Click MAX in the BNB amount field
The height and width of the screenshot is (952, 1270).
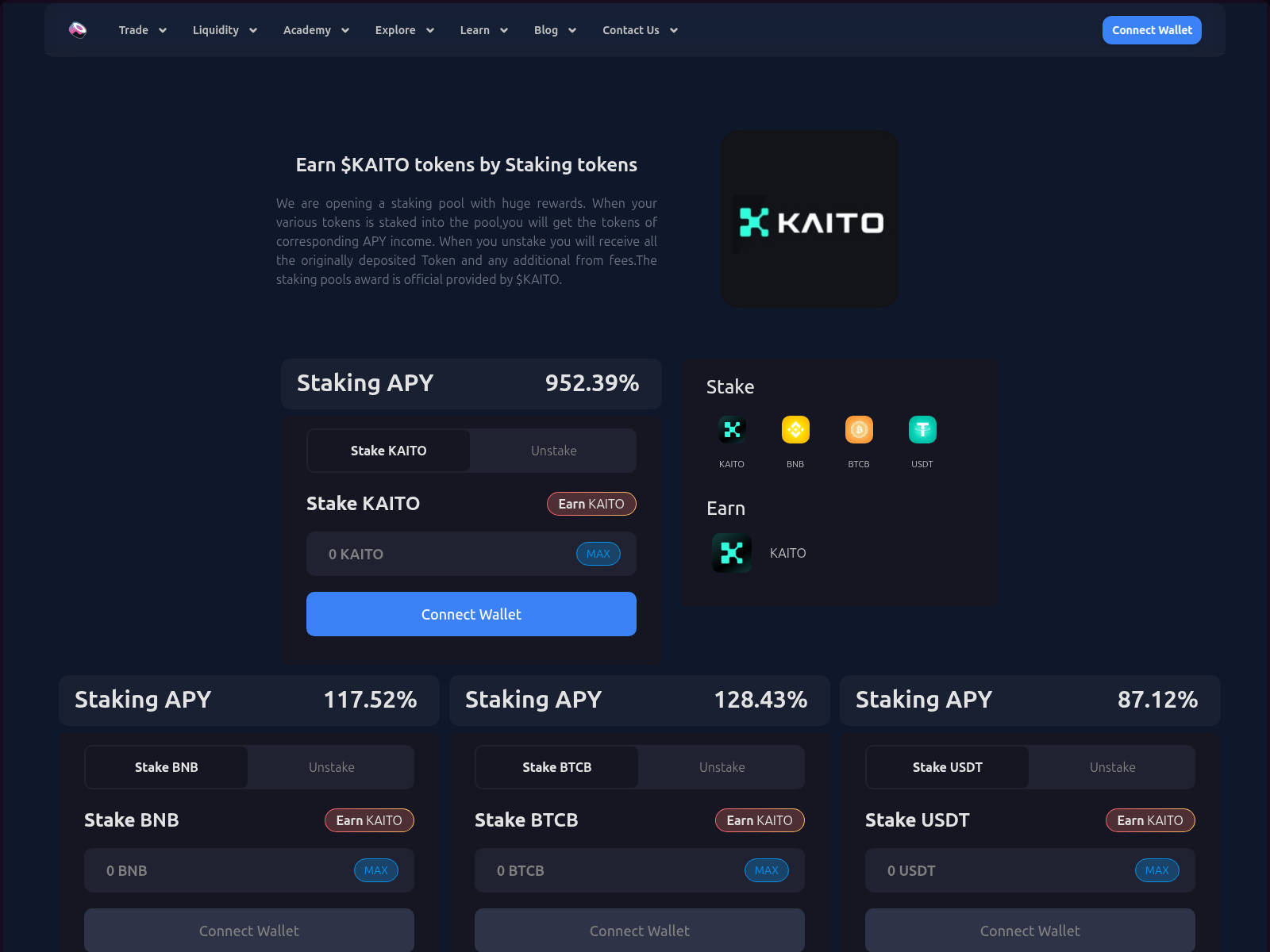pos(376,870)
